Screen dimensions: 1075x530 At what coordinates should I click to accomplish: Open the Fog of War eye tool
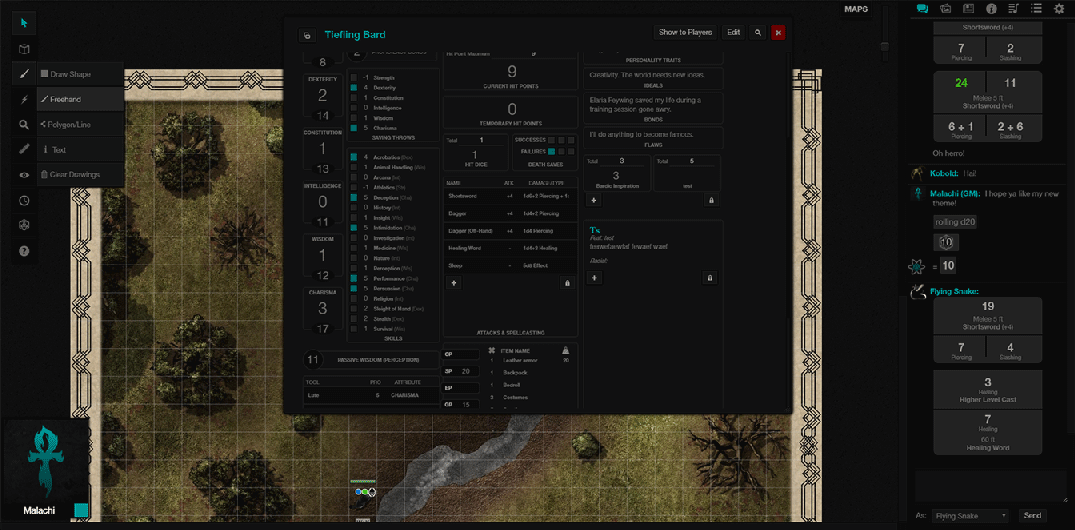point(24,175)
